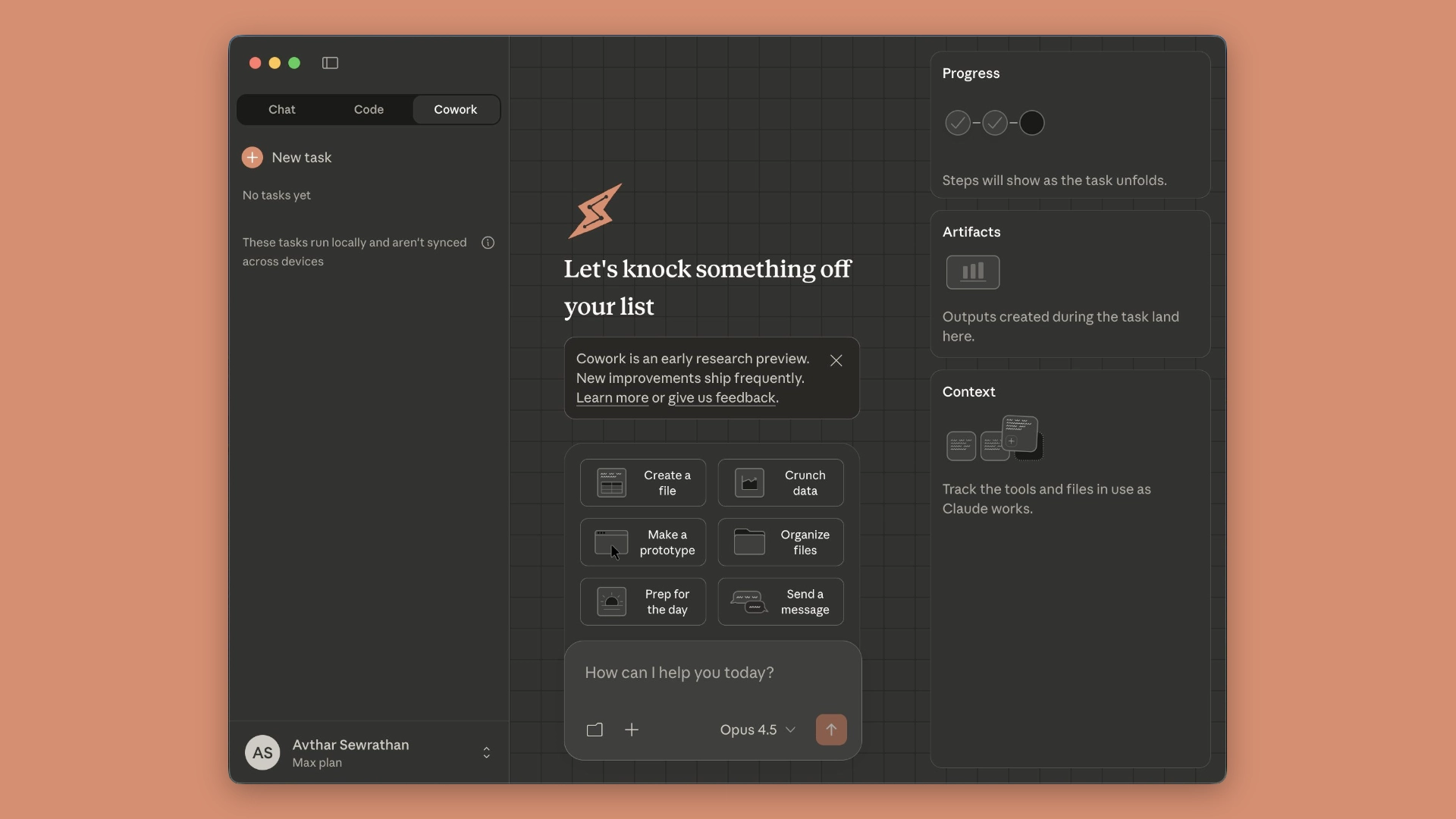
Task: Dismiss the research preview notice
Action: click(x=836, y=361)
